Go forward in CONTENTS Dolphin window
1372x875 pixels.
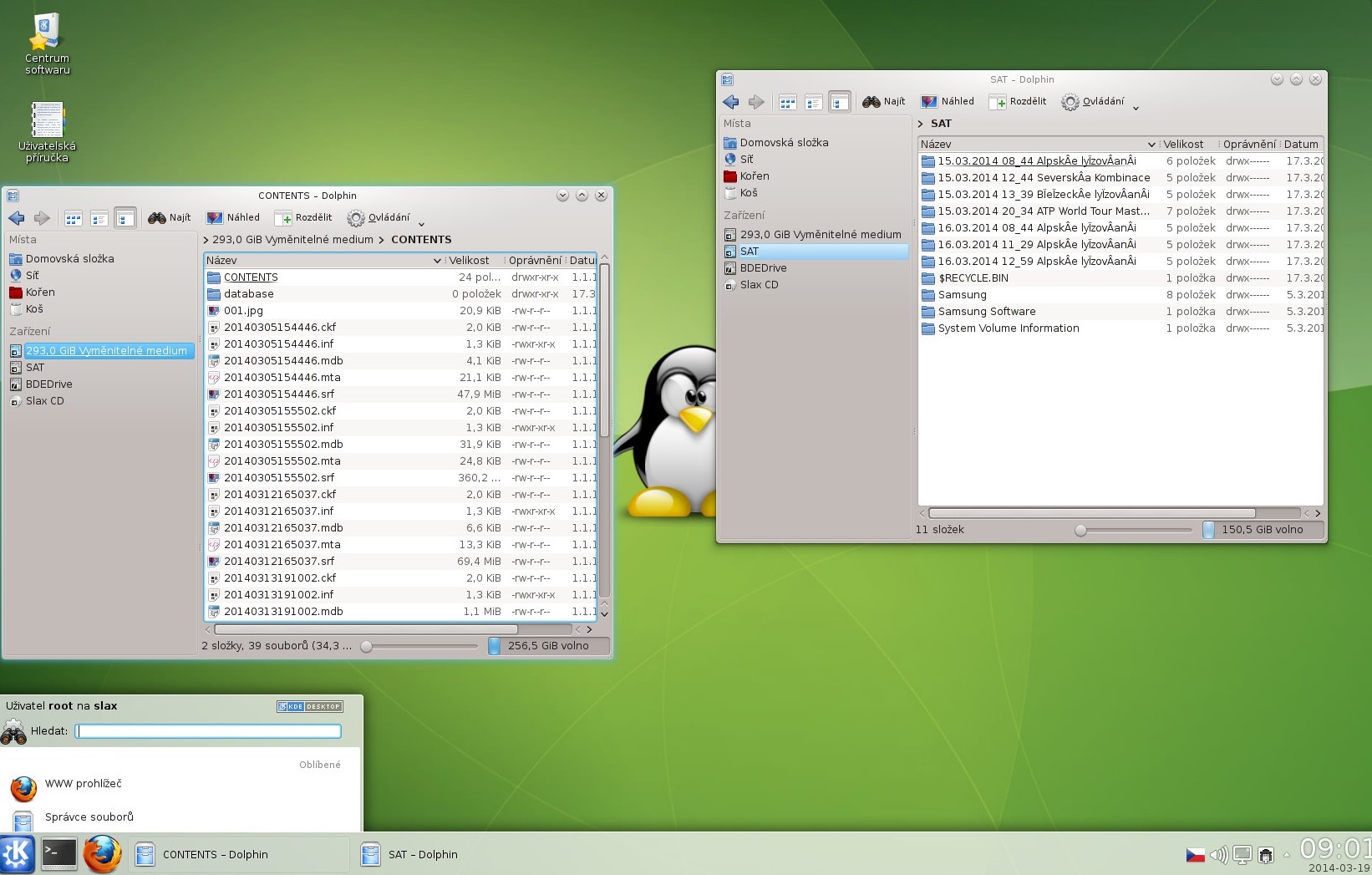(42, 218)
